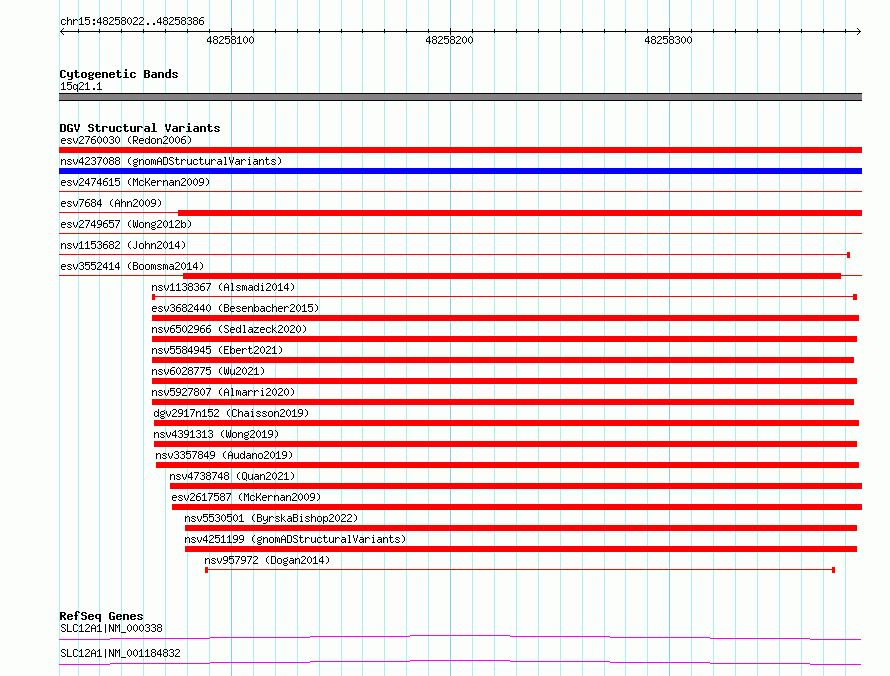
Task: Select esv2749657 (Wong2012b) variant label
Action: click(x=126, y=224)
